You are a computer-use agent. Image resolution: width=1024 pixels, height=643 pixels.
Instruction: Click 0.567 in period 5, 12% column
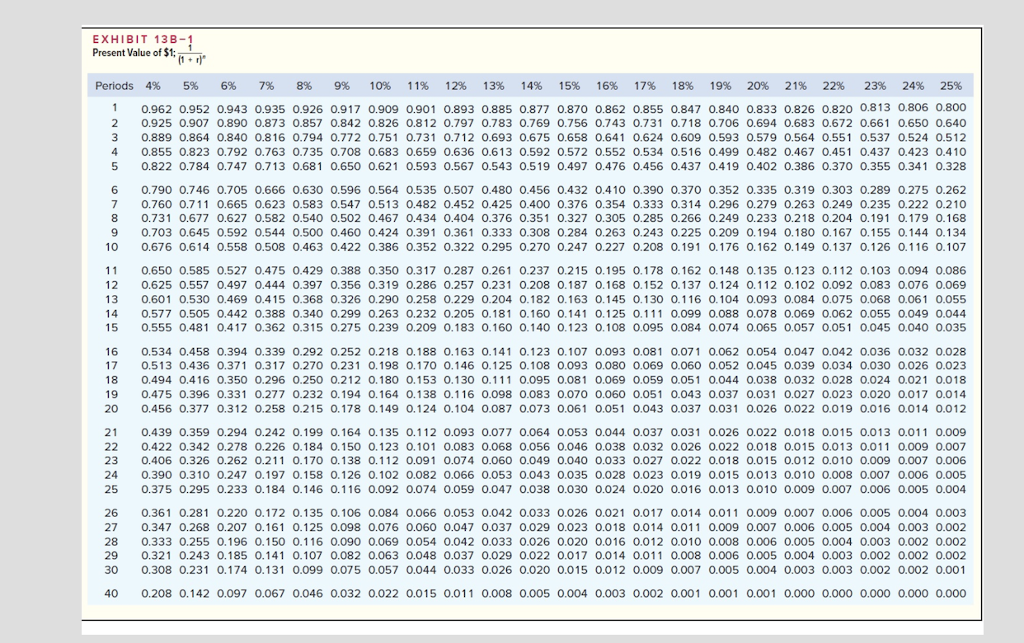tap(459, 166)
